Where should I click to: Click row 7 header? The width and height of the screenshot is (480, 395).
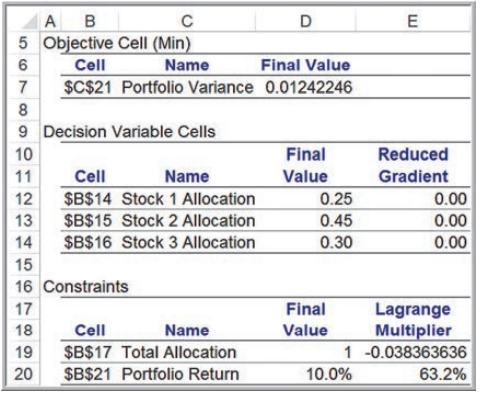(23, 87)
